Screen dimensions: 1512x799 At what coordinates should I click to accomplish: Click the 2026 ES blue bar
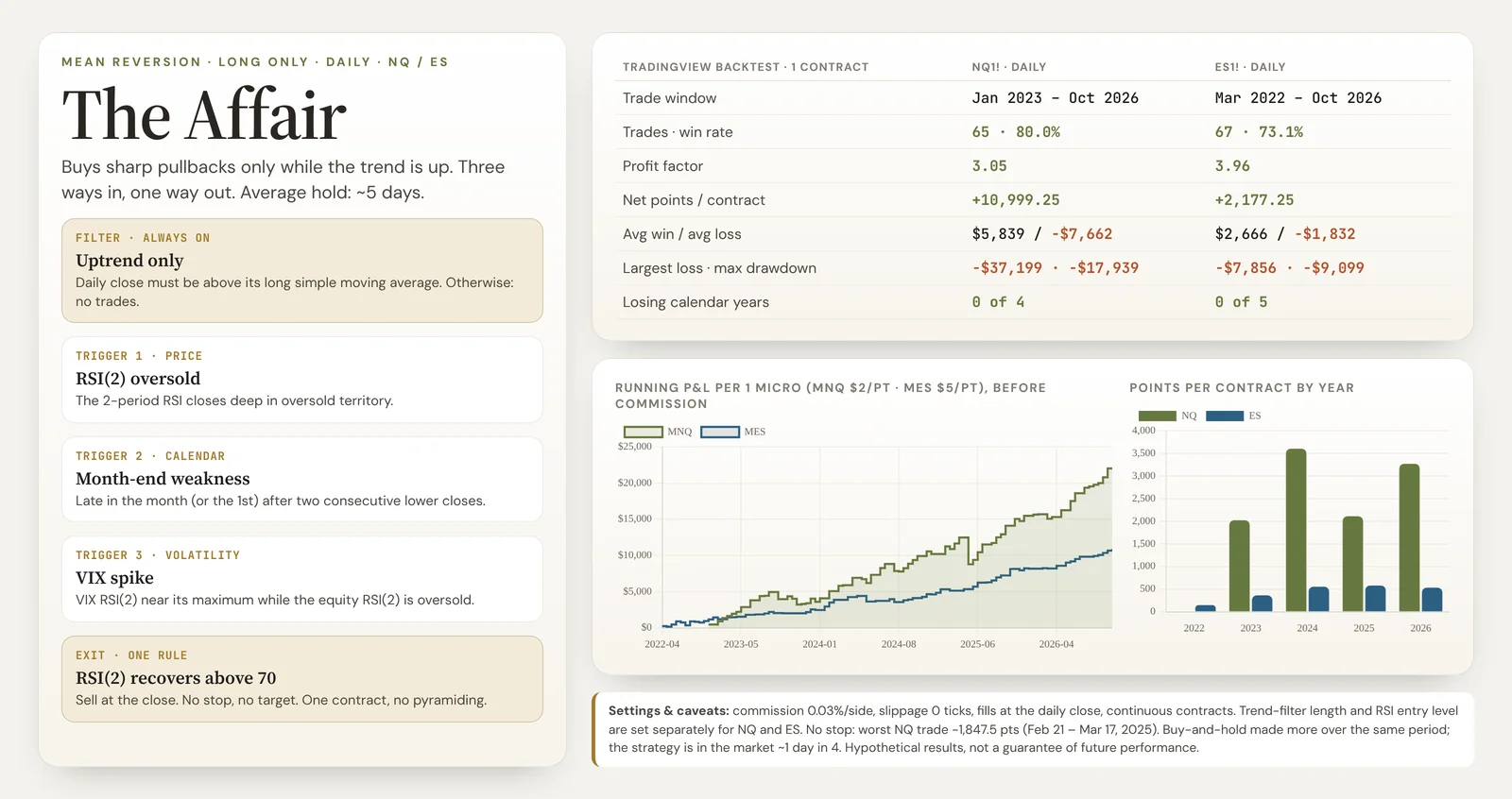(x=1432, y=600)
